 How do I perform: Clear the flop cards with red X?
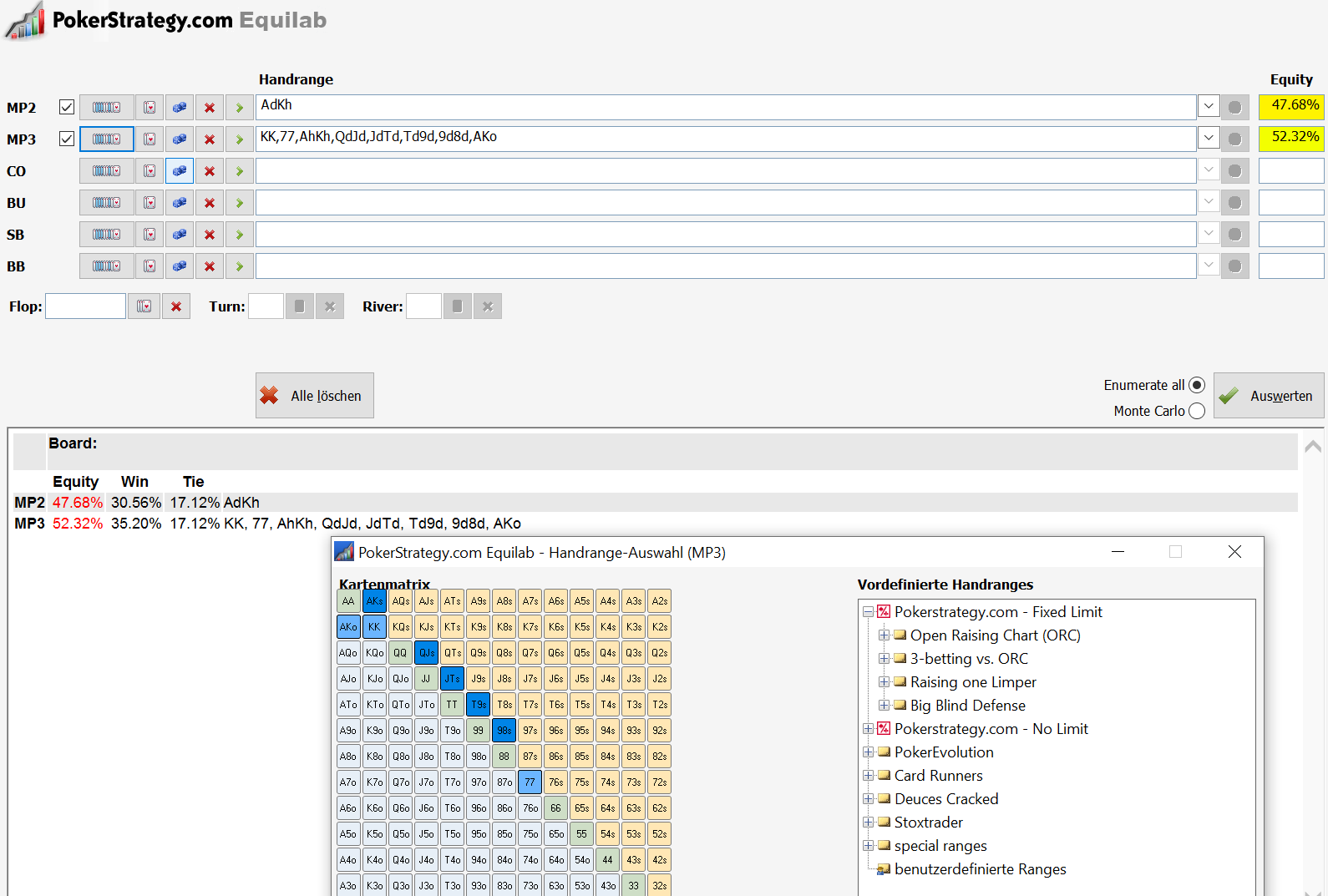coord(176,306)
